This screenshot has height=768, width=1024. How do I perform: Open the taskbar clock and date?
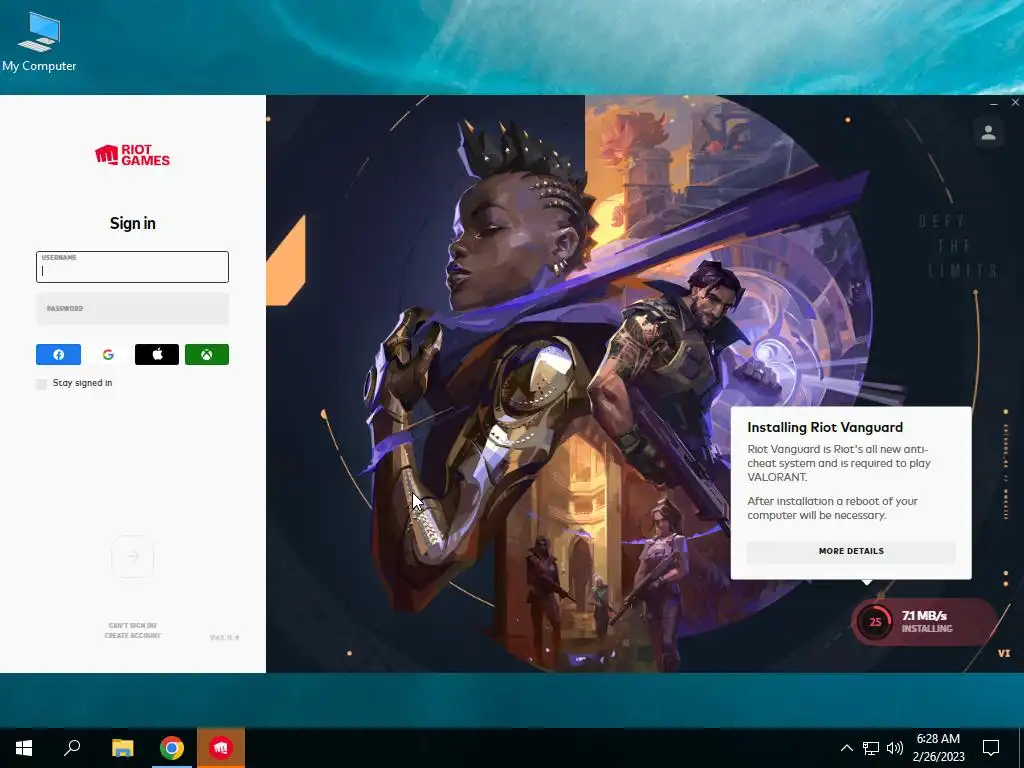938,748
